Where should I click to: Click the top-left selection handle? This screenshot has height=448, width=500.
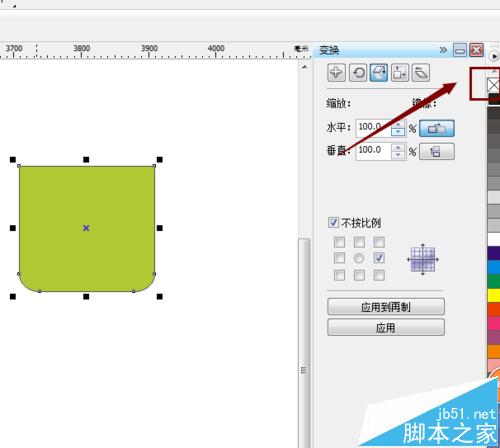(13, 160)
